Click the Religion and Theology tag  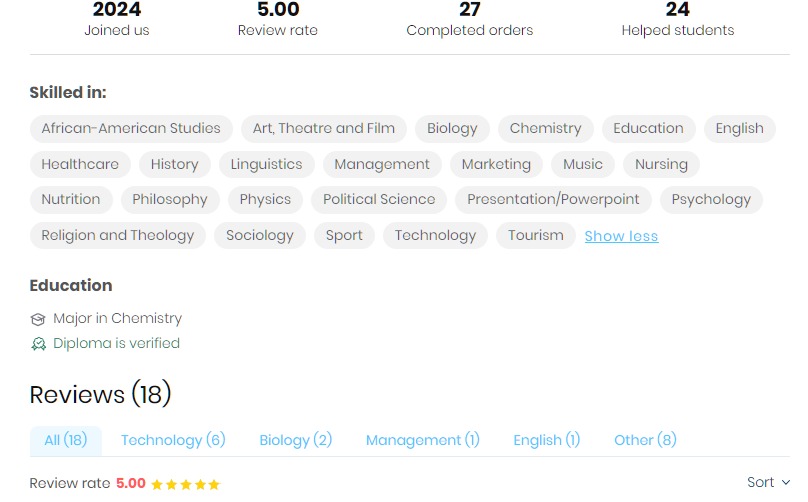[118, 235]
